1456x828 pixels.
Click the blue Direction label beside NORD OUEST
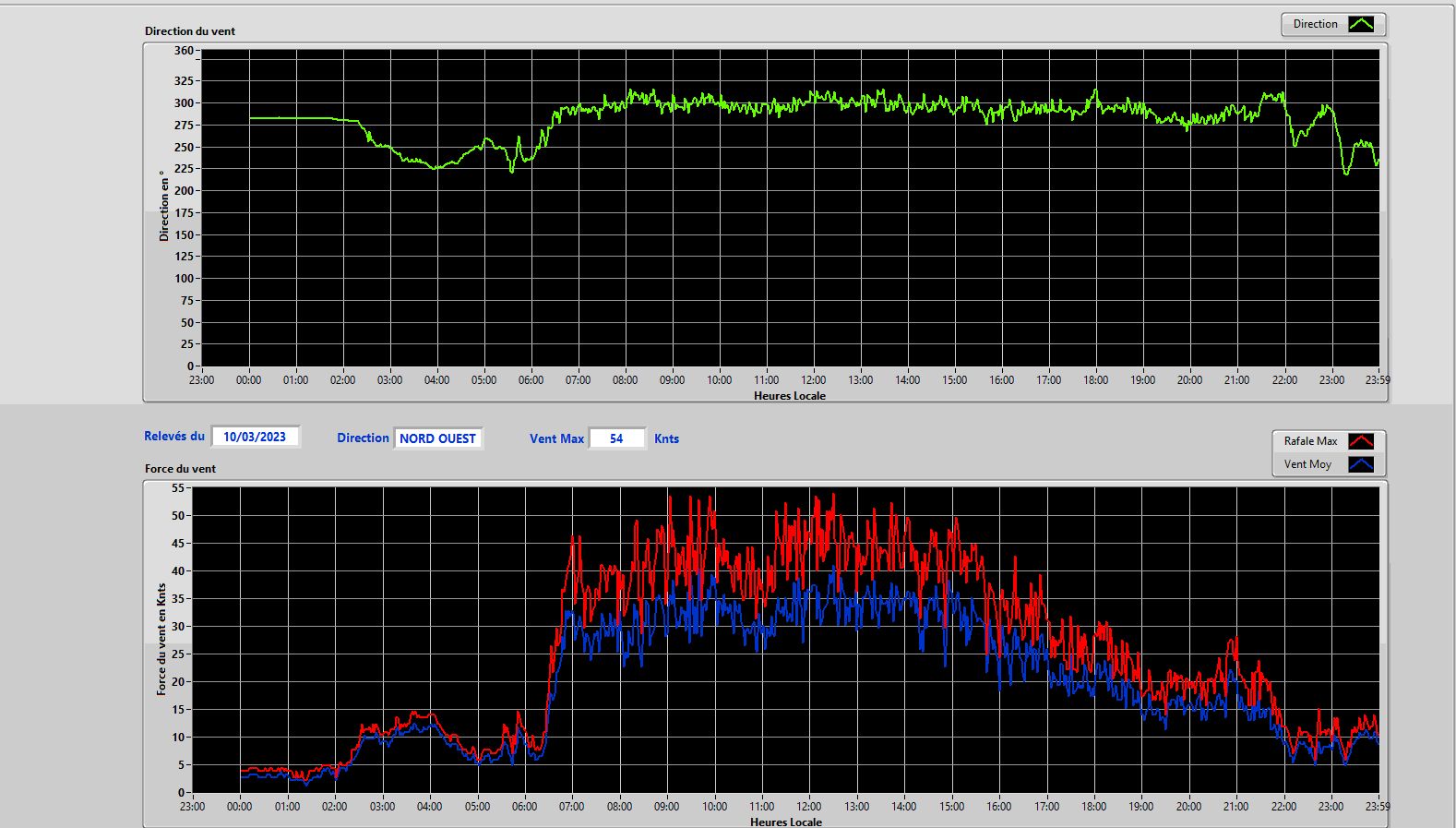click(x=363, y=438)
